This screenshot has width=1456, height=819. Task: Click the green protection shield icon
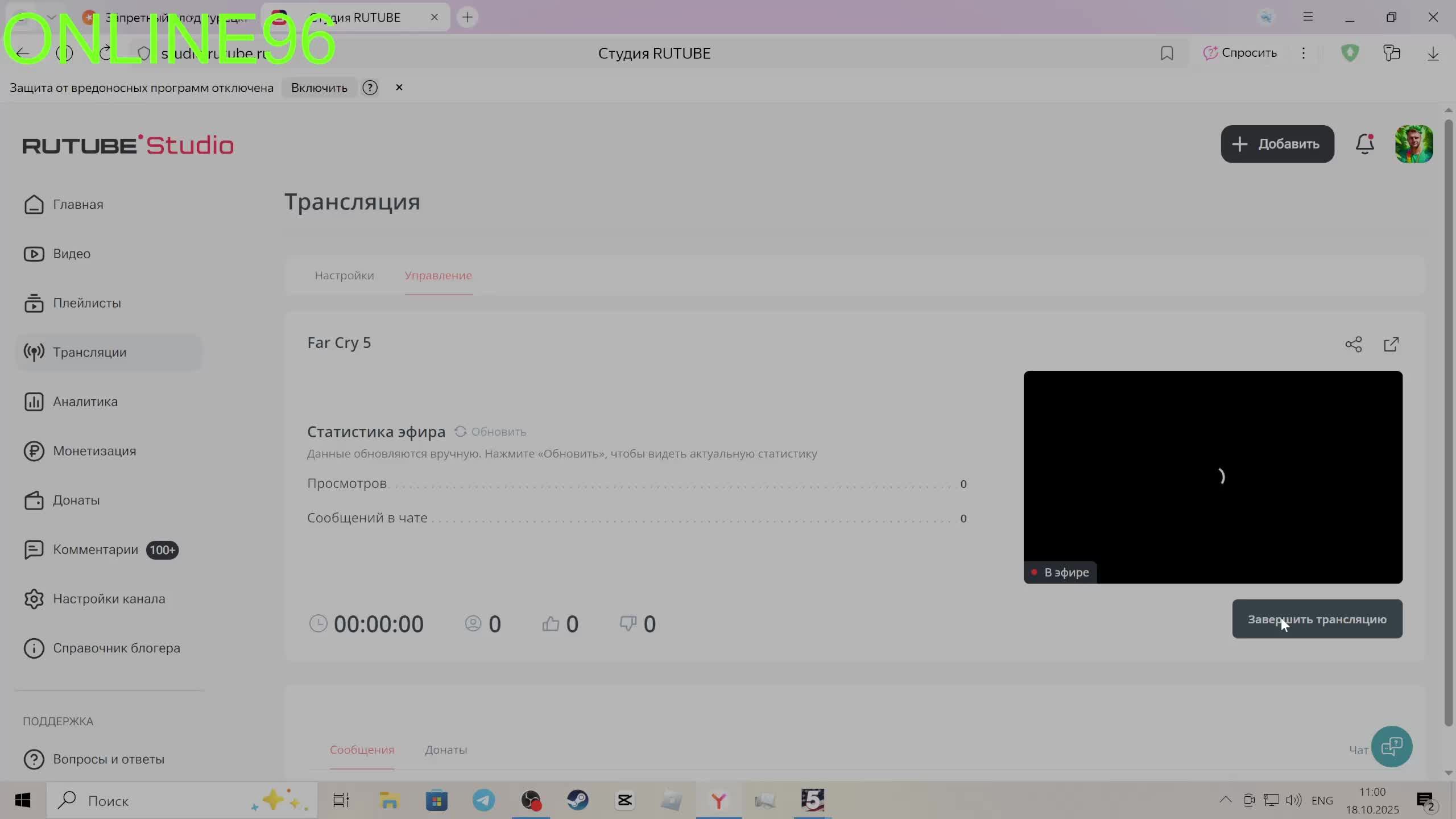[x=1350, y=53]
